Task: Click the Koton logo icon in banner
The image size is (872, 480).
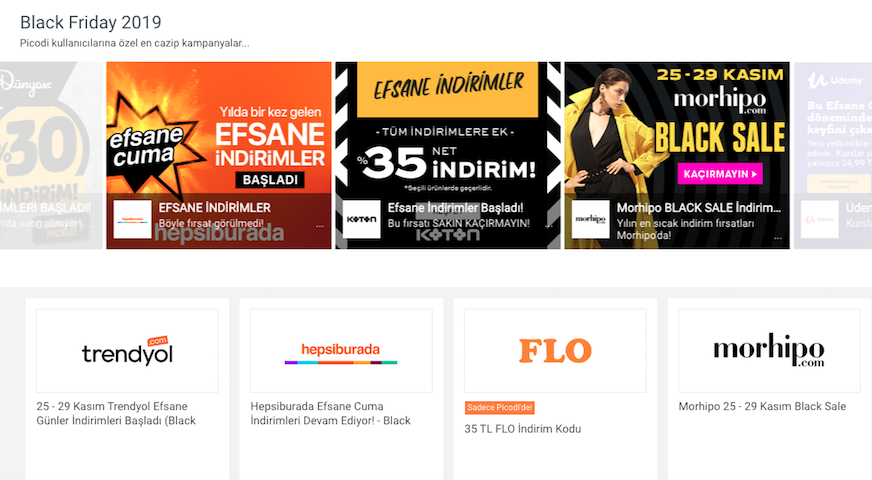Action: [361, 220]
